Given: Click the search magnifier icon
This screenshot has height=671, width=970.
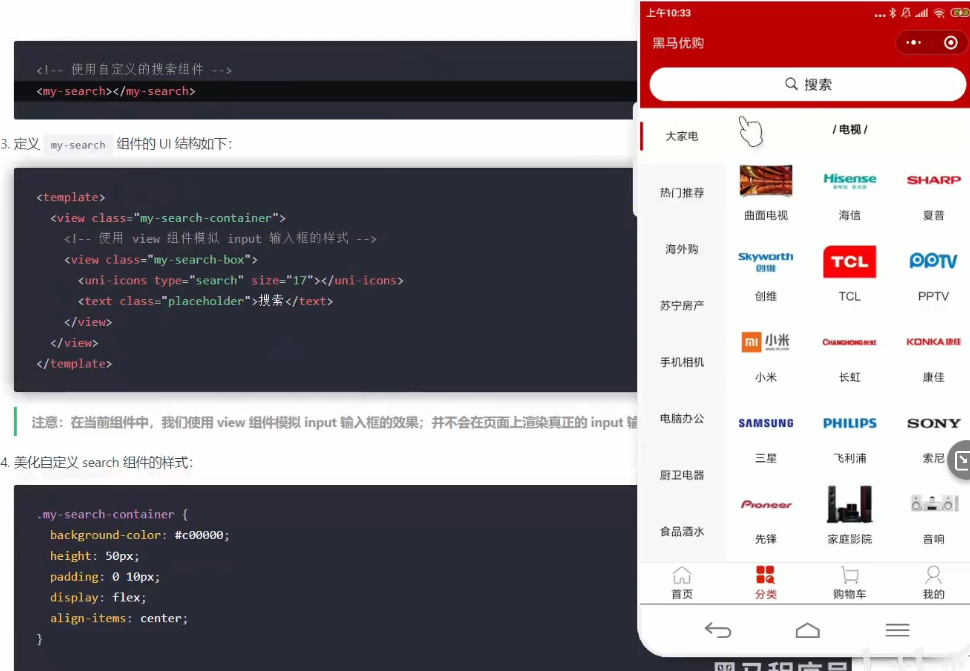Looking at the screenshot, I should (x=791, y=83).
